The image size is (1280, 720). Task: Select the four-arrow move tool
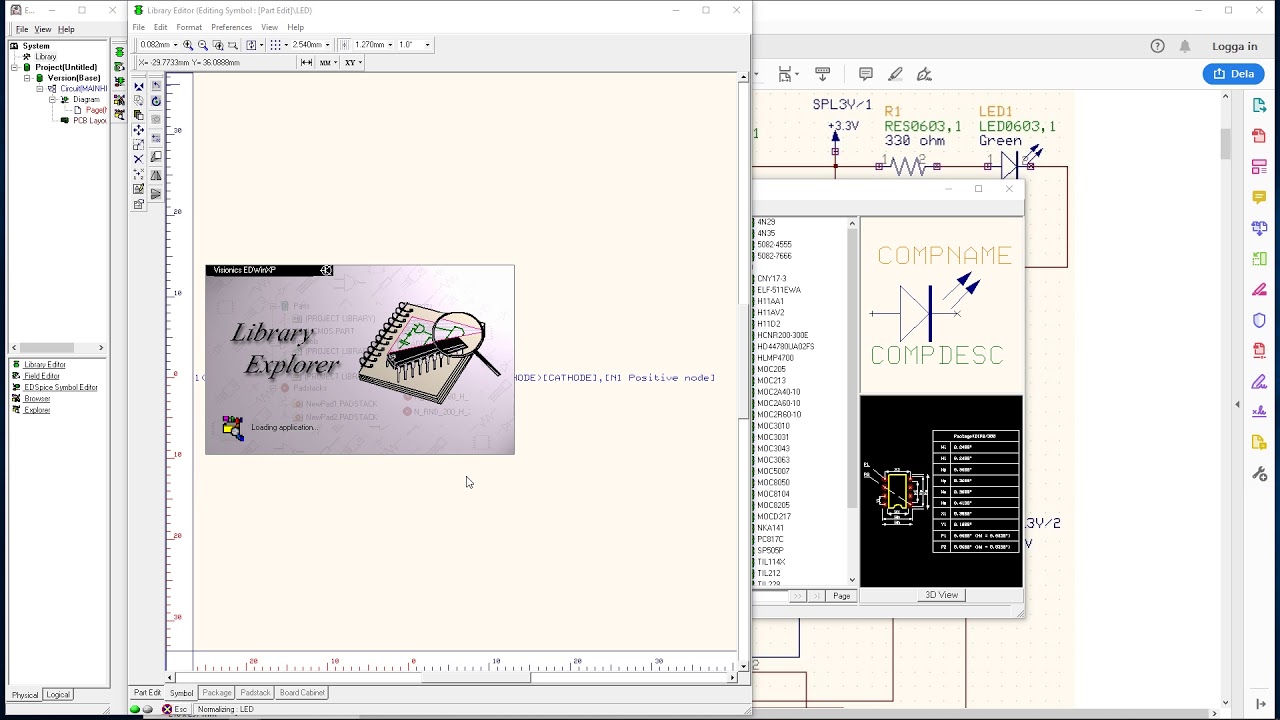(139, 130)
